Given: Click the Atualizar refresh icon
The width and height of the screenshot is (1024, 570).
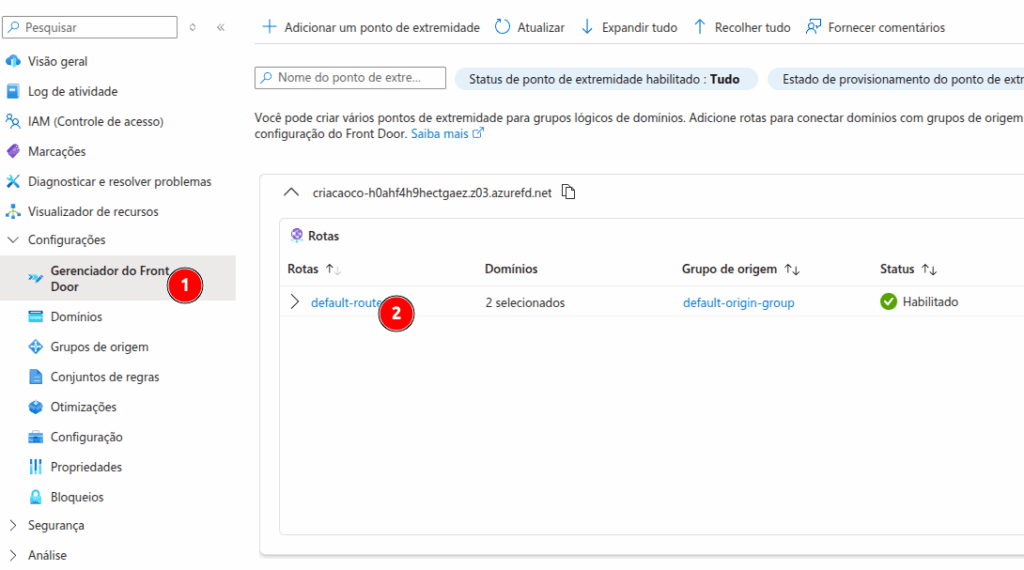Looking at the screenshot, I should (503, 27).
